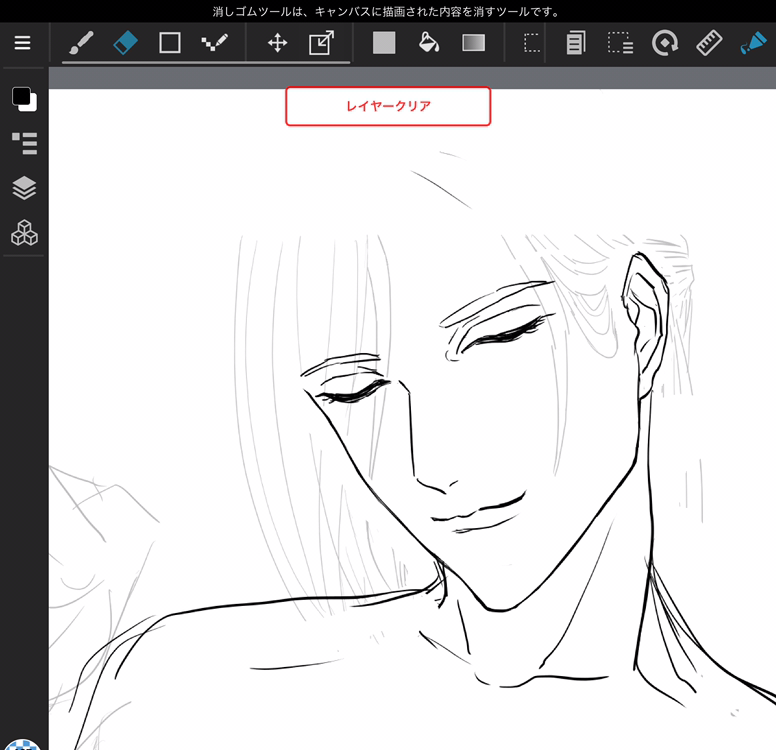Tap the blue flashlight pen icon
The width and height of the screenshot is (776, 750).
tap(753, 43)
